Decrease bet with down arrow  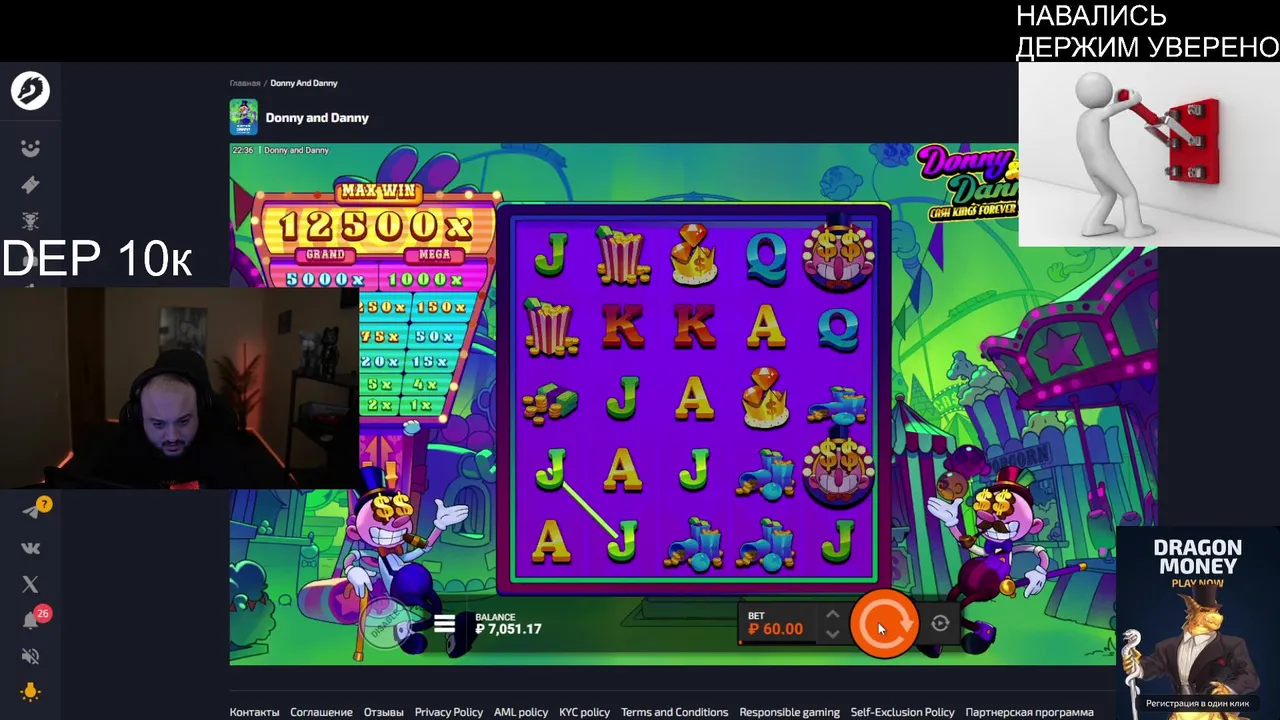point(832,633)
